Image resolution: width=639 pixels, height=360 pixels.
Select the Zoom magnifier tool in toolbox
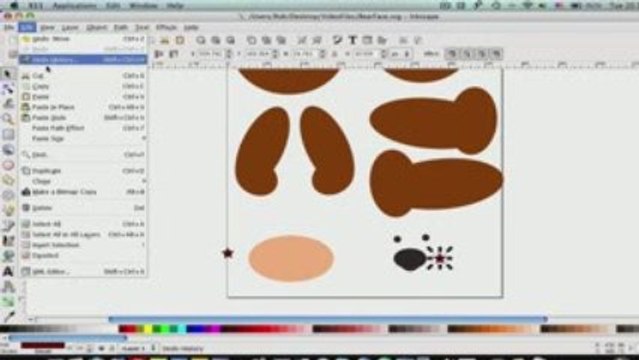click(x=8, y=119)
